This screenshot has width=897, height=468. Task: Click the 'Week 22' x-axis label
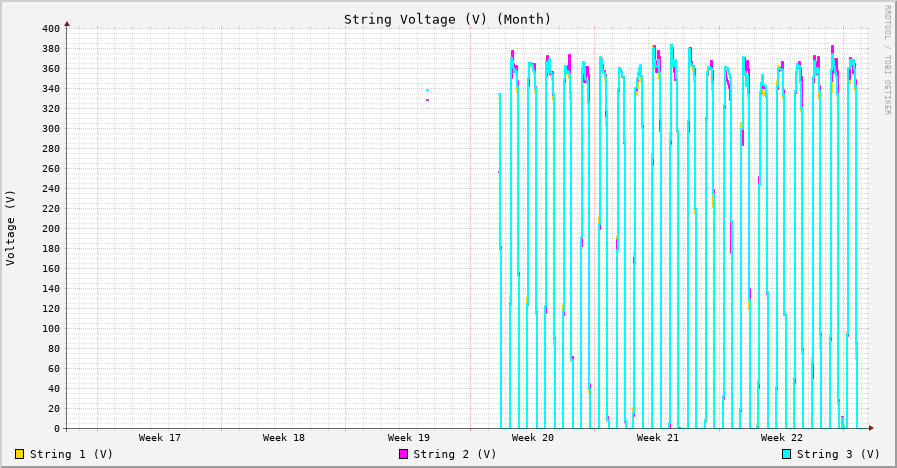pyautogui.click(x=781, y=438)
